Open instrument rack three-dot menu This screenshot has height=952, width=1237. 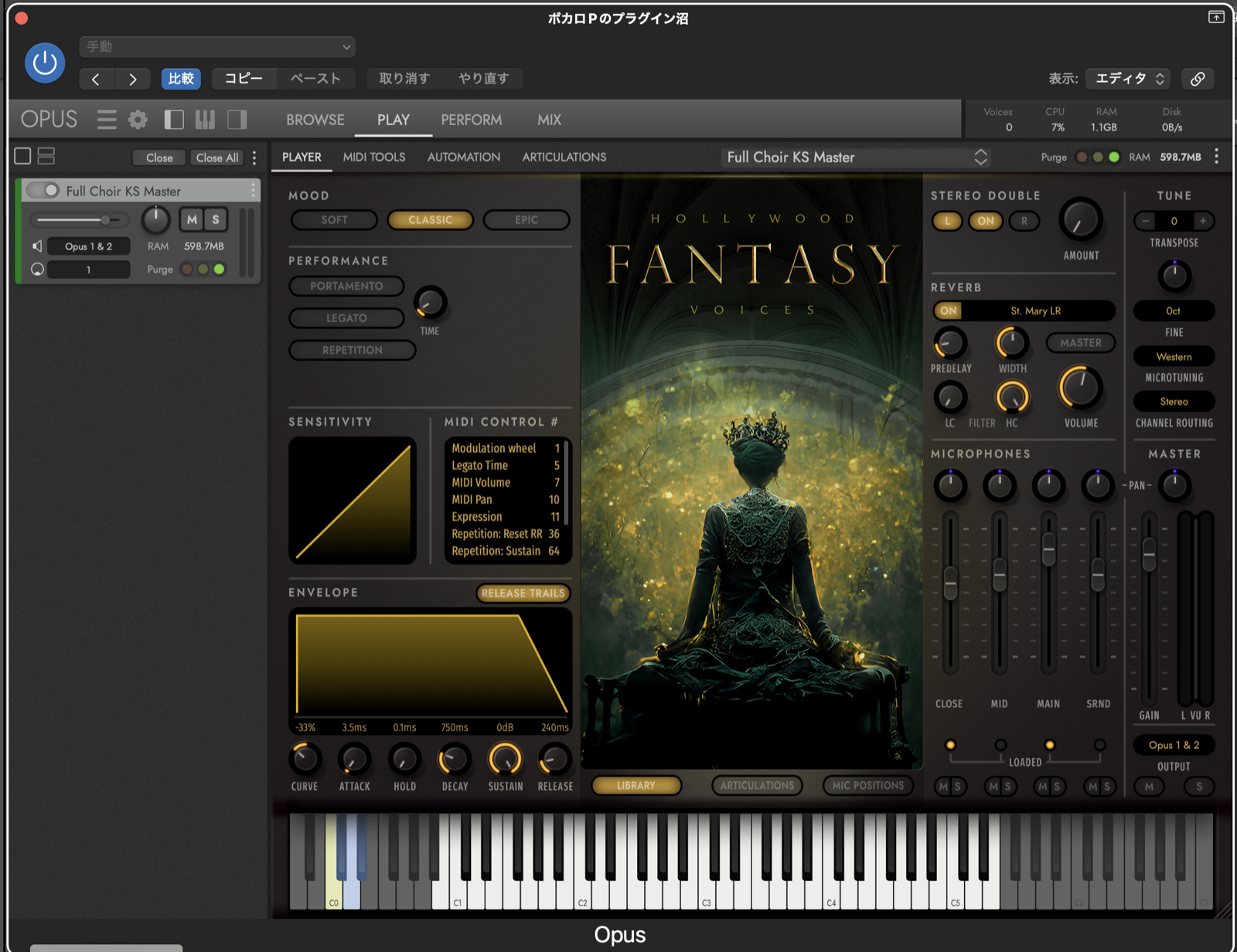point(254,157)
